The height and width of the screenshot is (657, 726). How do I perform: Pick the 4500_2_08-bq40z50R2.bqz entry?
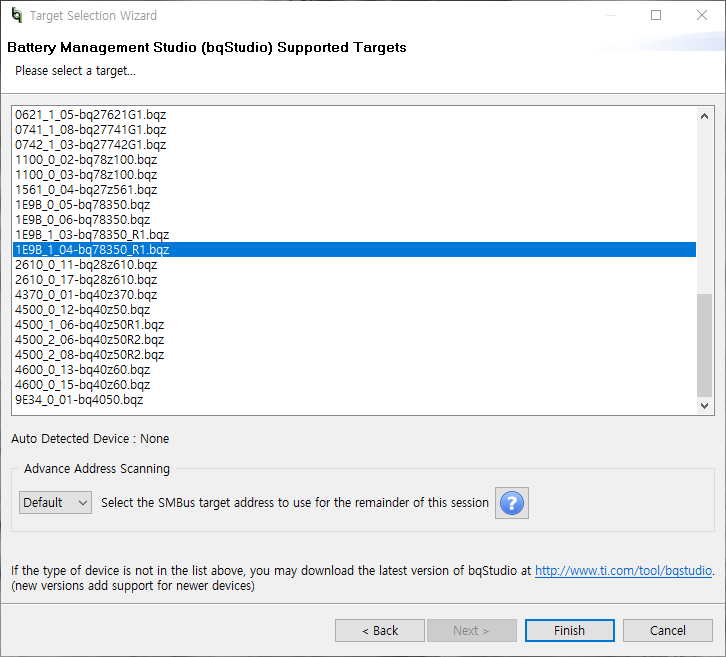pos(354,355)
